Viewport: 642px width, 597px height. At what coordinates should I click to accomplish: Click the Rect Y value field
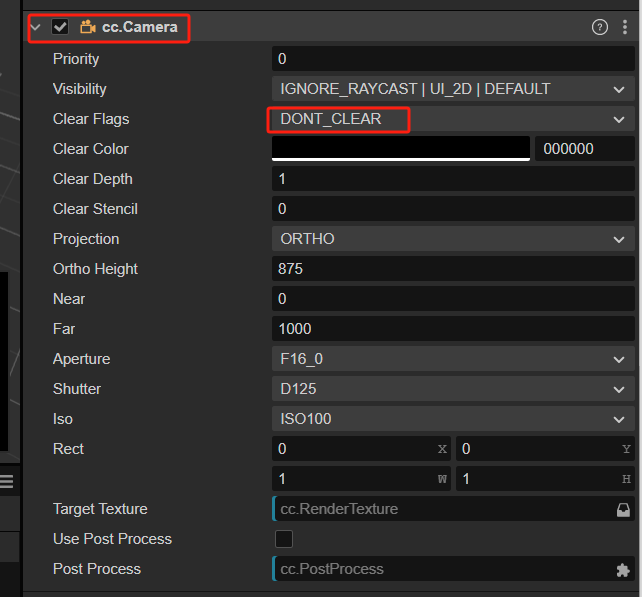point(545,449)
